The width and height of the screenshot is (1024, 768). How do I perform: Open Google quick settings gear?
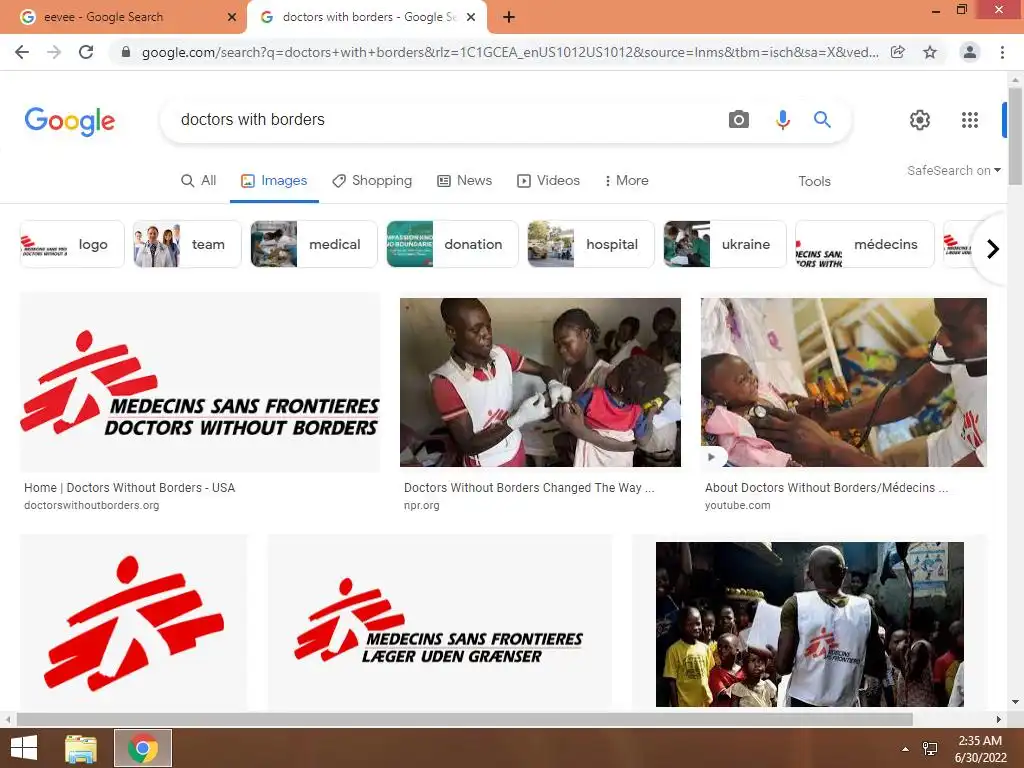pos(920,120)
